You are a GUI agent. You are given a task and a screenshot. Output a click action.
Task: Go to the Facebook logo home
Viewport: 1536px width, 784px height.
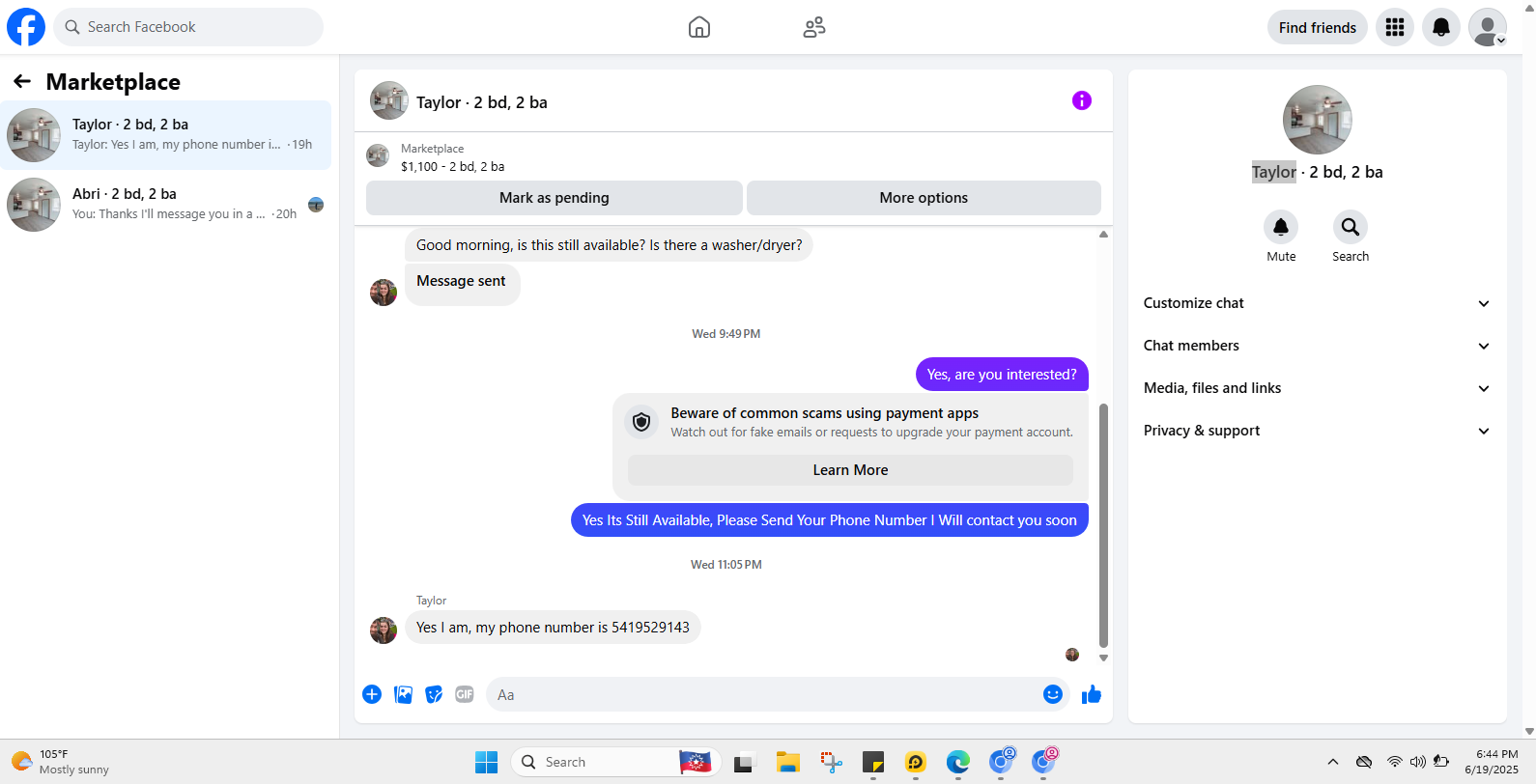pyautogui.click(x=26, y=27)
